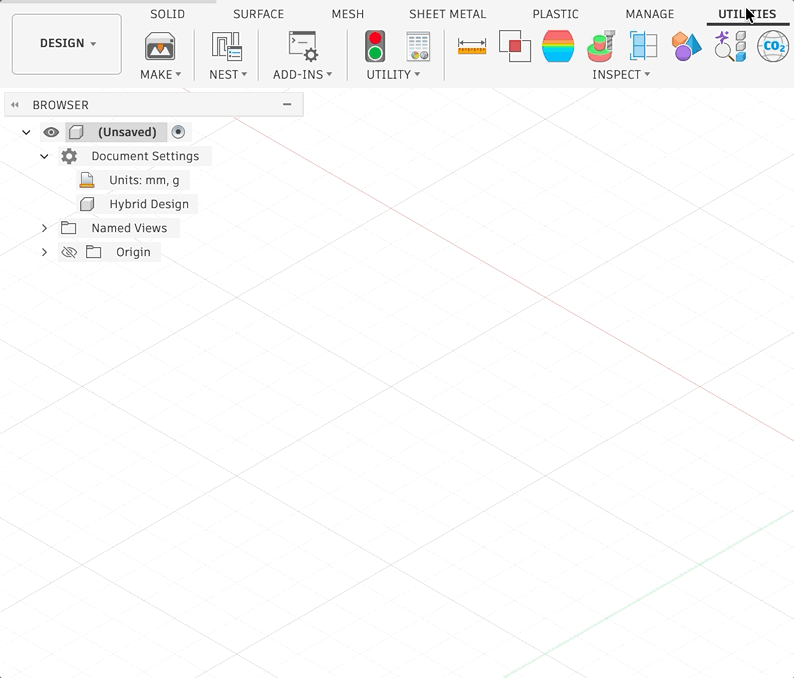This screenshot has width=794, height=678.
Task: Open the MAKE dropdown menu
Action: pyautogui.click(x=161, y=74)
